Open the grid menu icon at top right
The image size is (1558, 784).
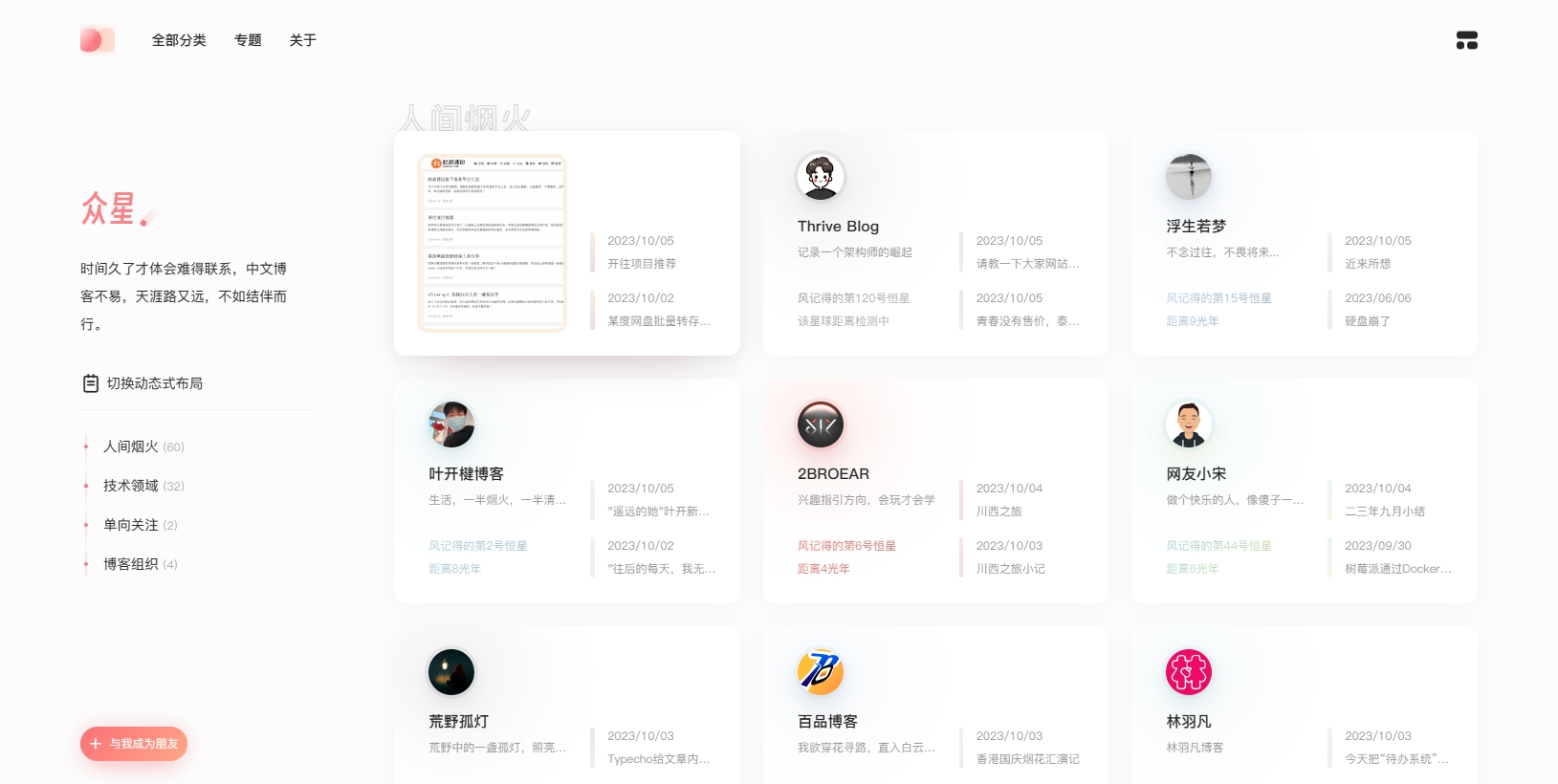pos(1466,40)
